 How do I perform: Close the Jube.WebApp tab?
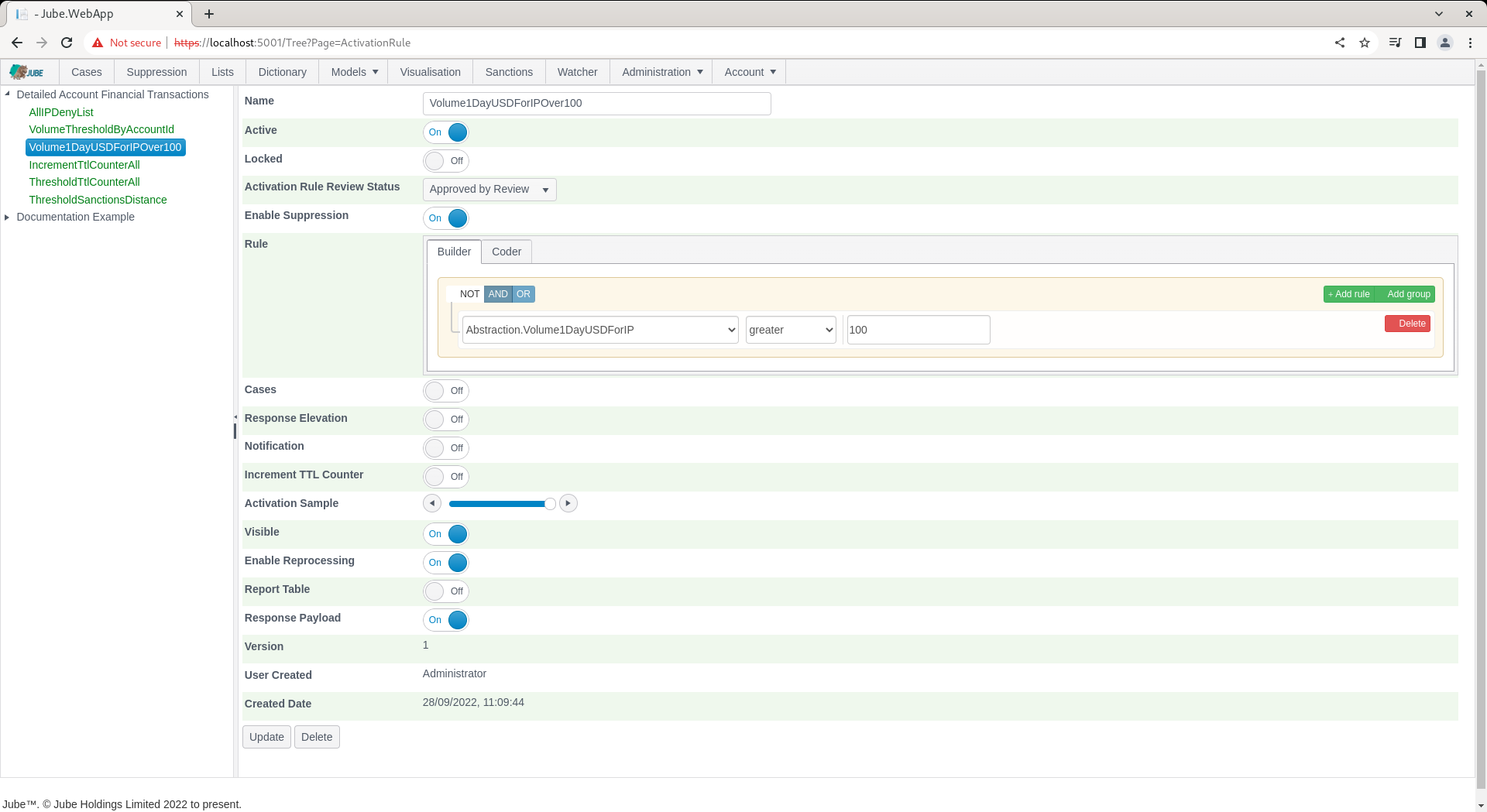point(180,14)
